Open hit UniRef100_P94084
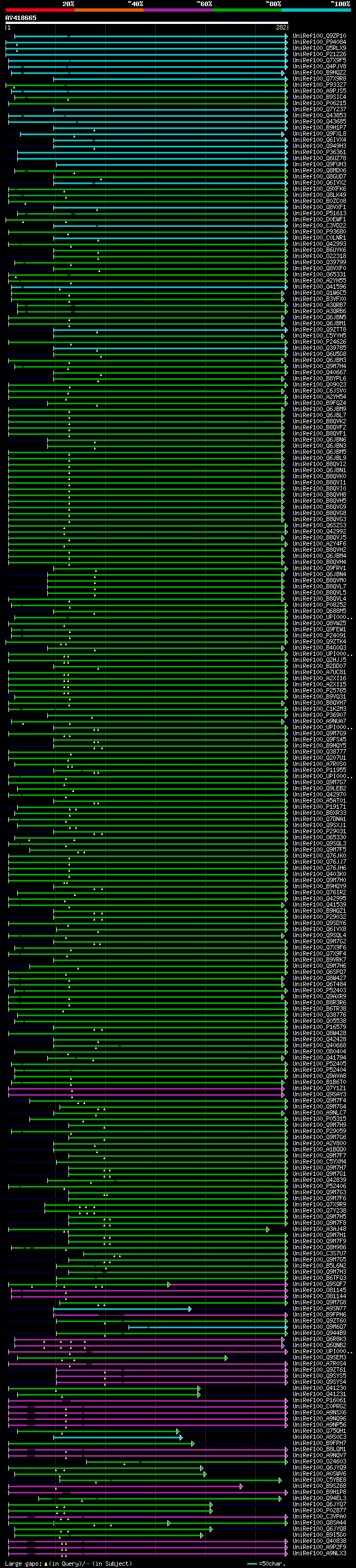 [x=319, y=42]
